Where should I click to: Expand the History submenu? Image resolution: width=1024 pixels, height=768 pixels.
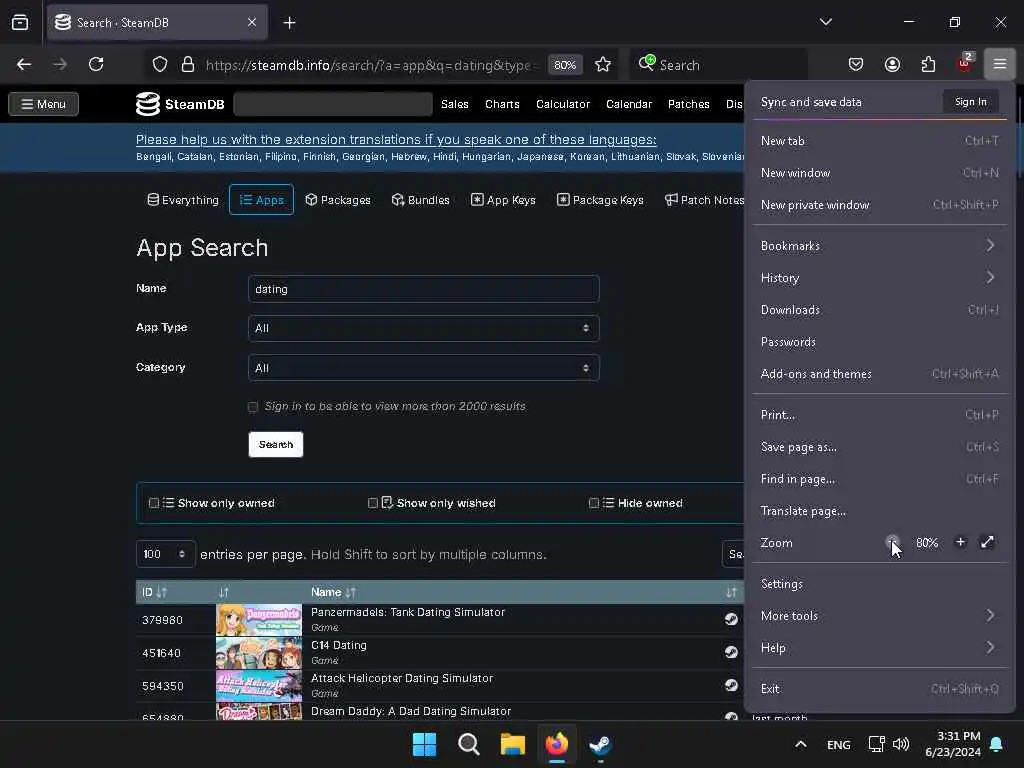[x=879, y=278]
